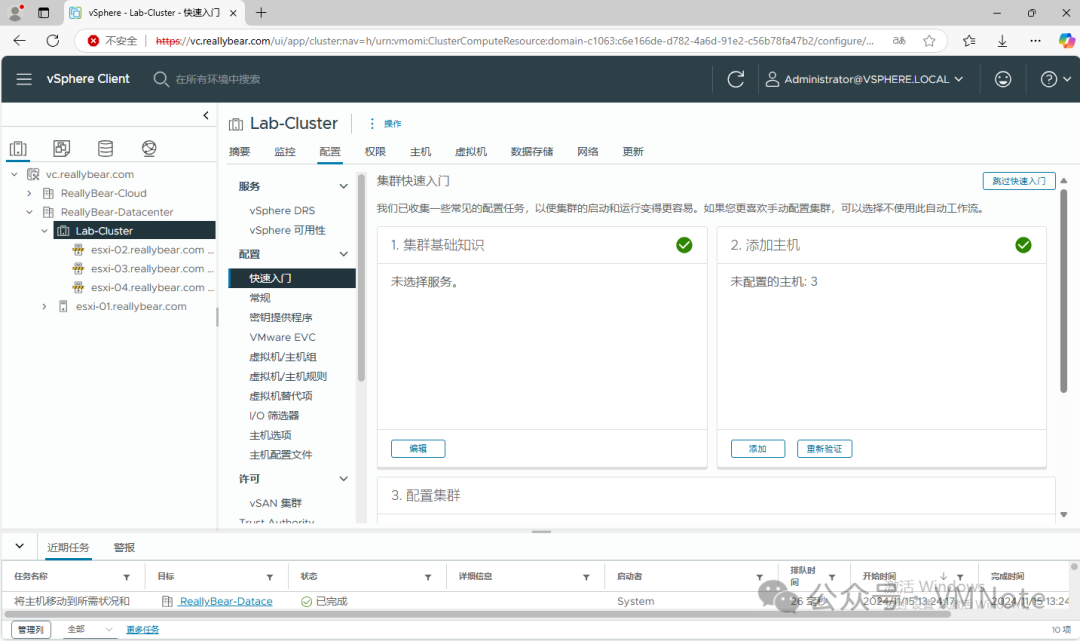The width and height of the screenshot is (1080, 641).
Task: Select VMware EVC in configure menu
Action: point(282,337)
